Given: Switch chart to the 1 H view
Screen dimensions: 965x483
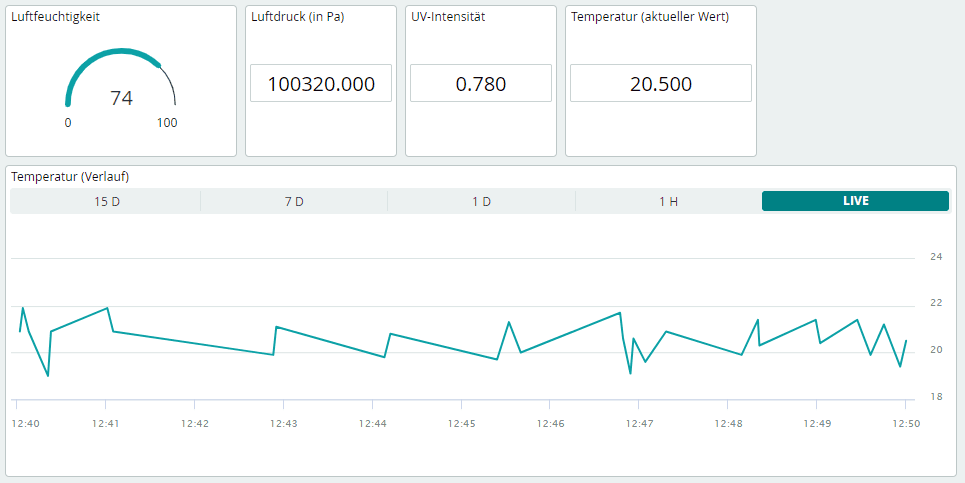Looking at the screenshot, I should (x=668, y=201).
